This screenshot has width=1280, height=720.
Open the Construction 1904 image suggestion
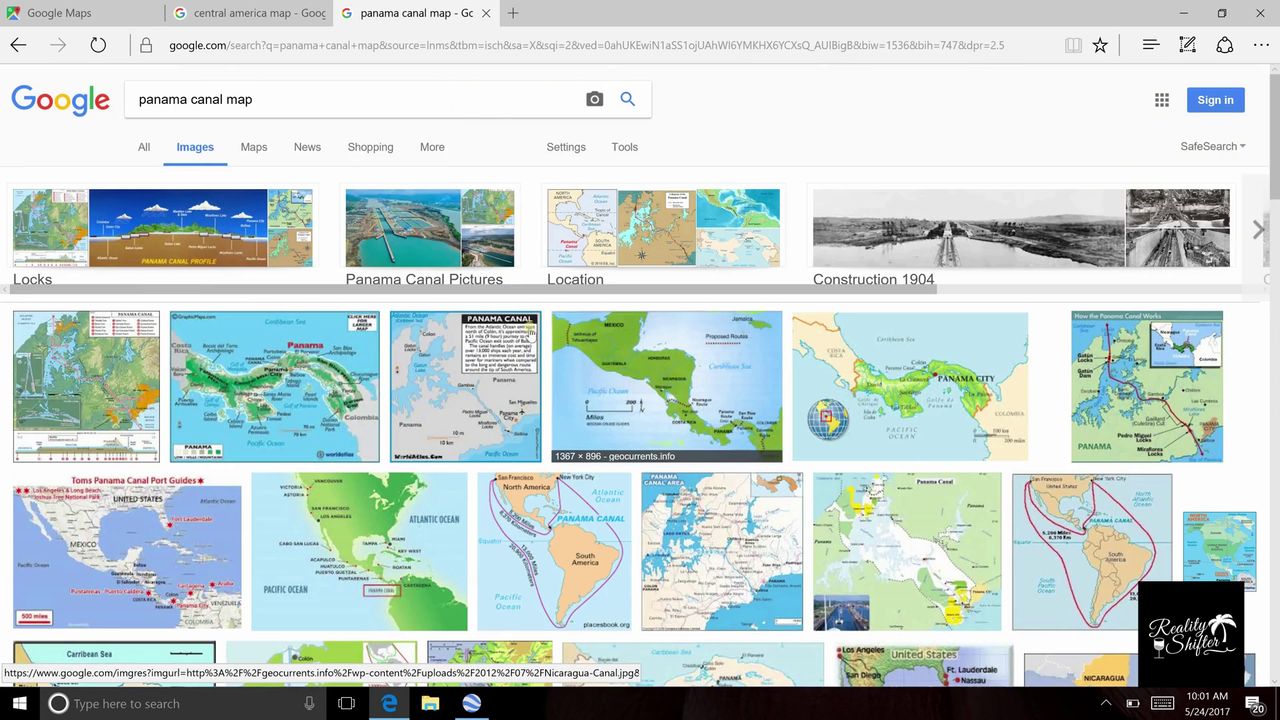pyautogui.click(x=1020, y=236)
